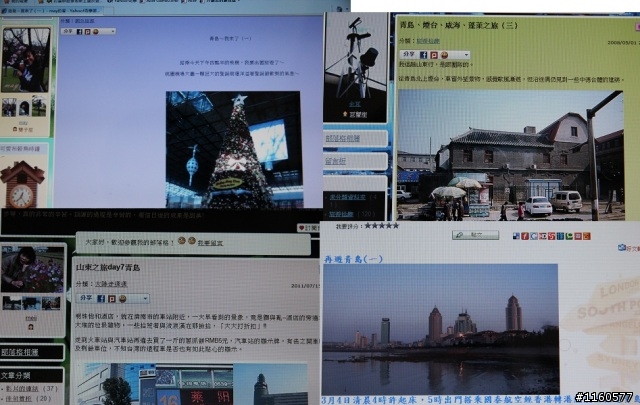
Task: Click smiley icon in green post share bar
Action: tap(444, 55)
